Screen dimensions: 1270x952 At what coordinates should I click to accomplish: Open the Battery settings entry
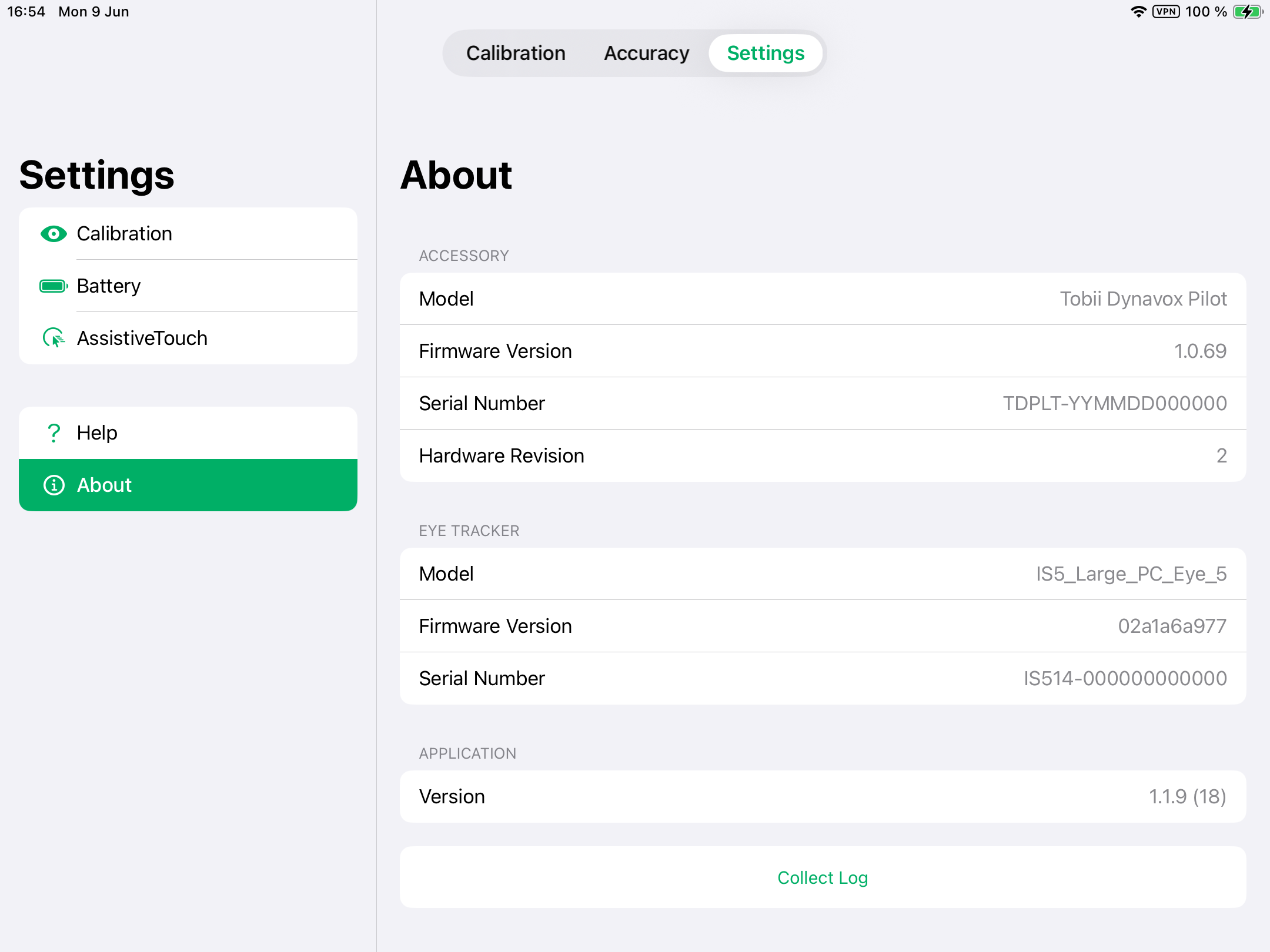(188, 286)
